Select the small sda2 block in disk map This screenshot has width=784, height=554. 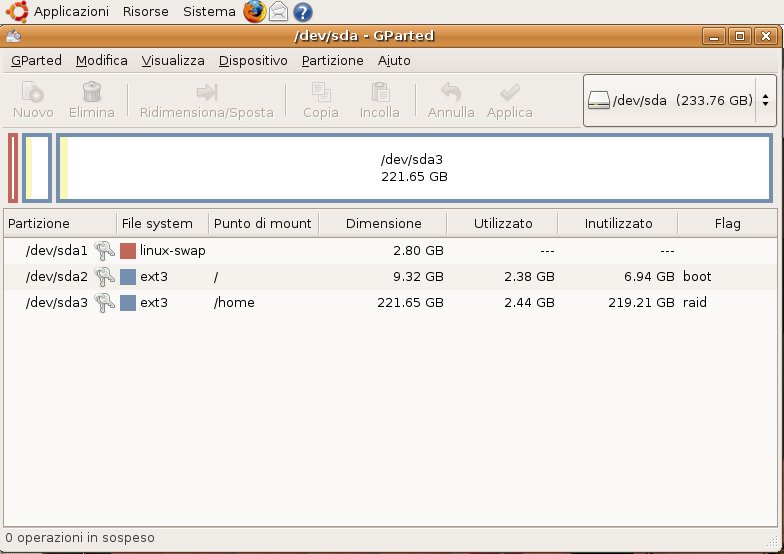[37, 168]
